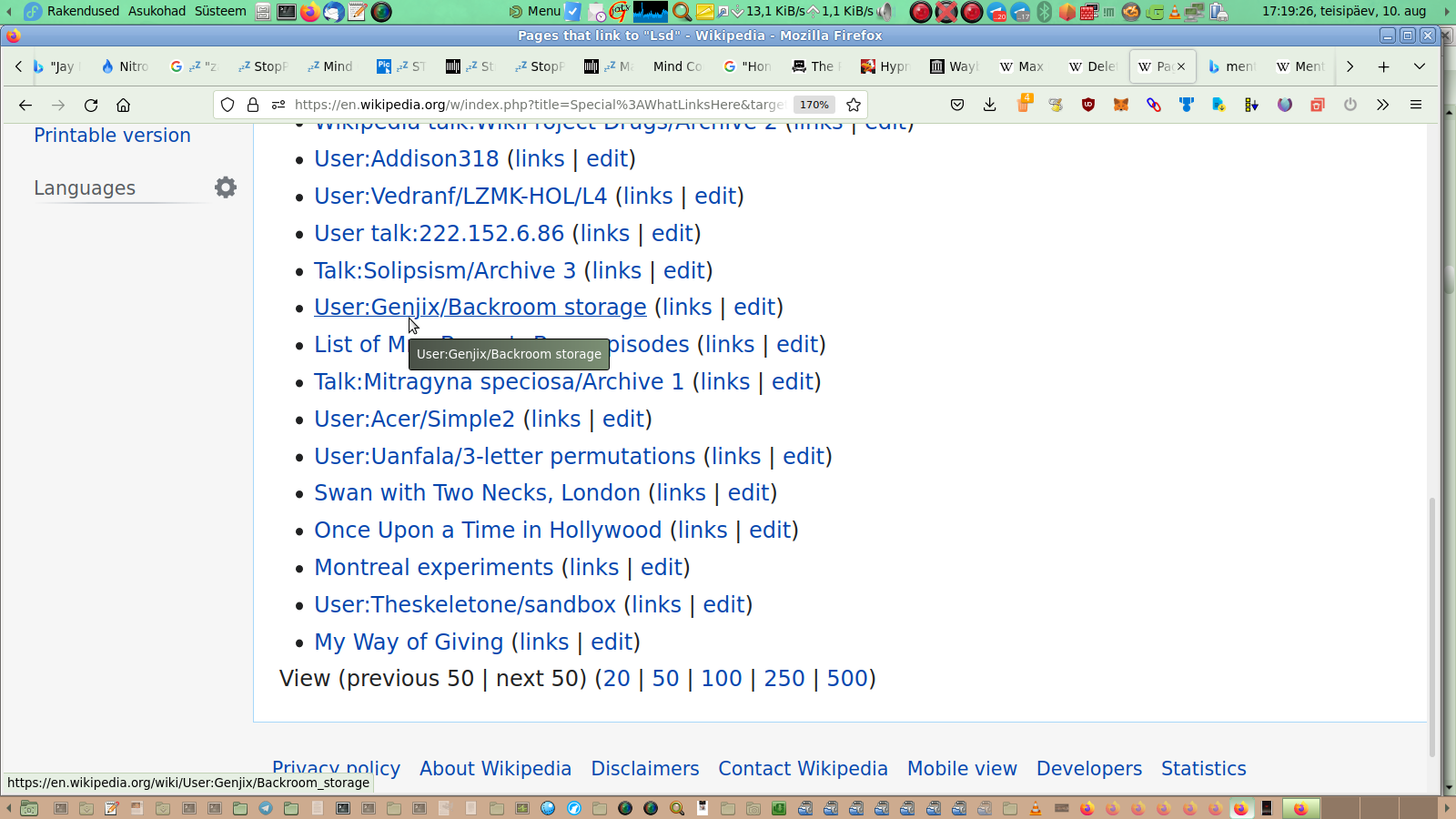1456x819 pixels.
Task: Open Süsteem system menu
Action: click(x=220, y=11)
